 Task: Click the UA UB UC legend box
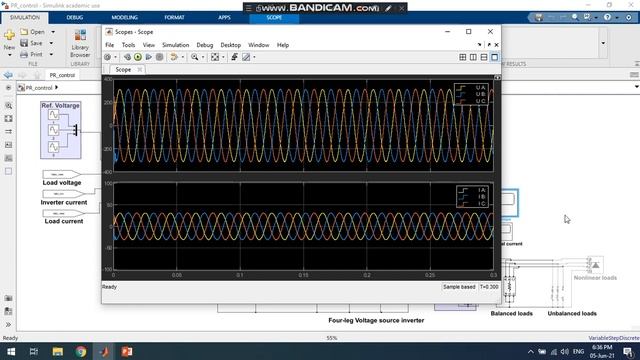[471, 94]
